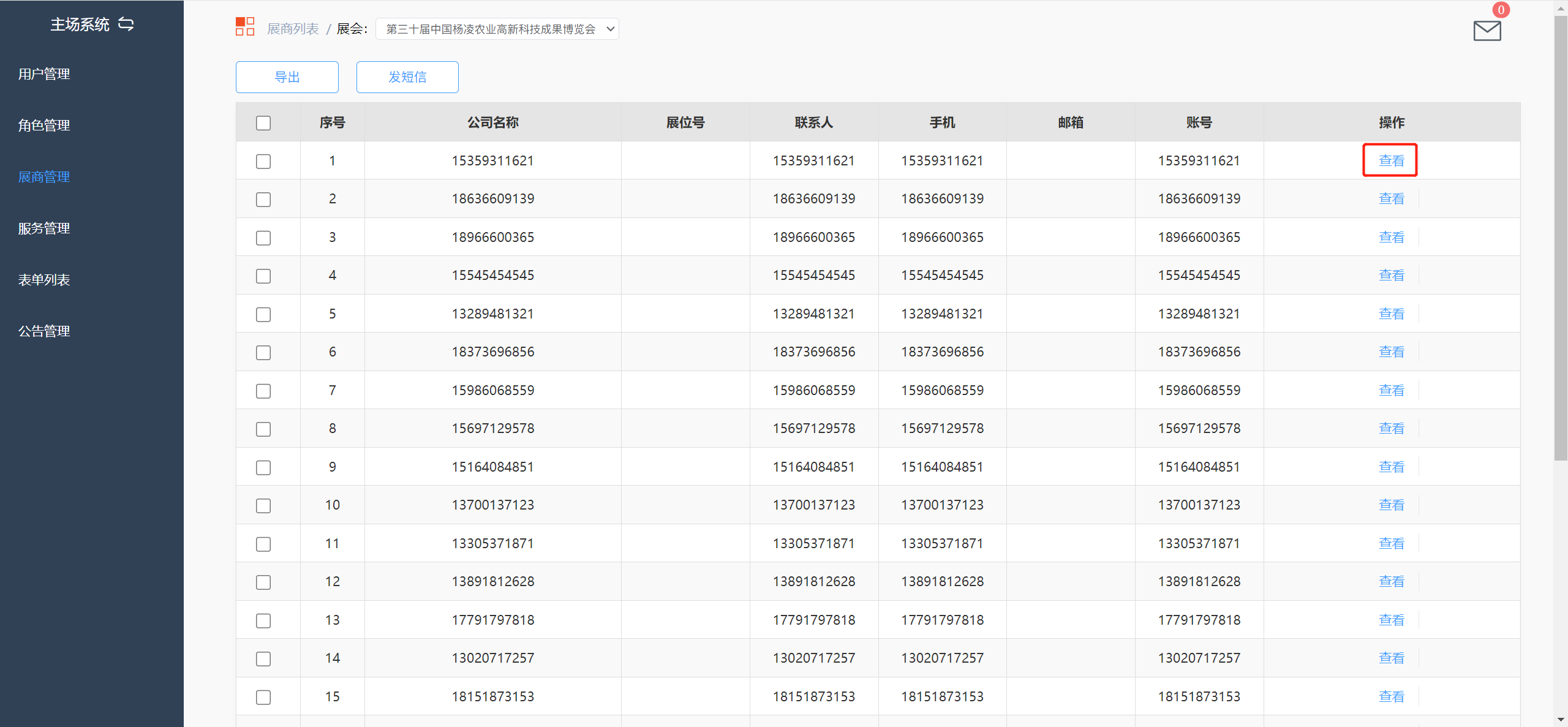Click the 展商列表 breadcrumb link
The width and height of the screenshot is (1568, 727).
pos(293,29)
